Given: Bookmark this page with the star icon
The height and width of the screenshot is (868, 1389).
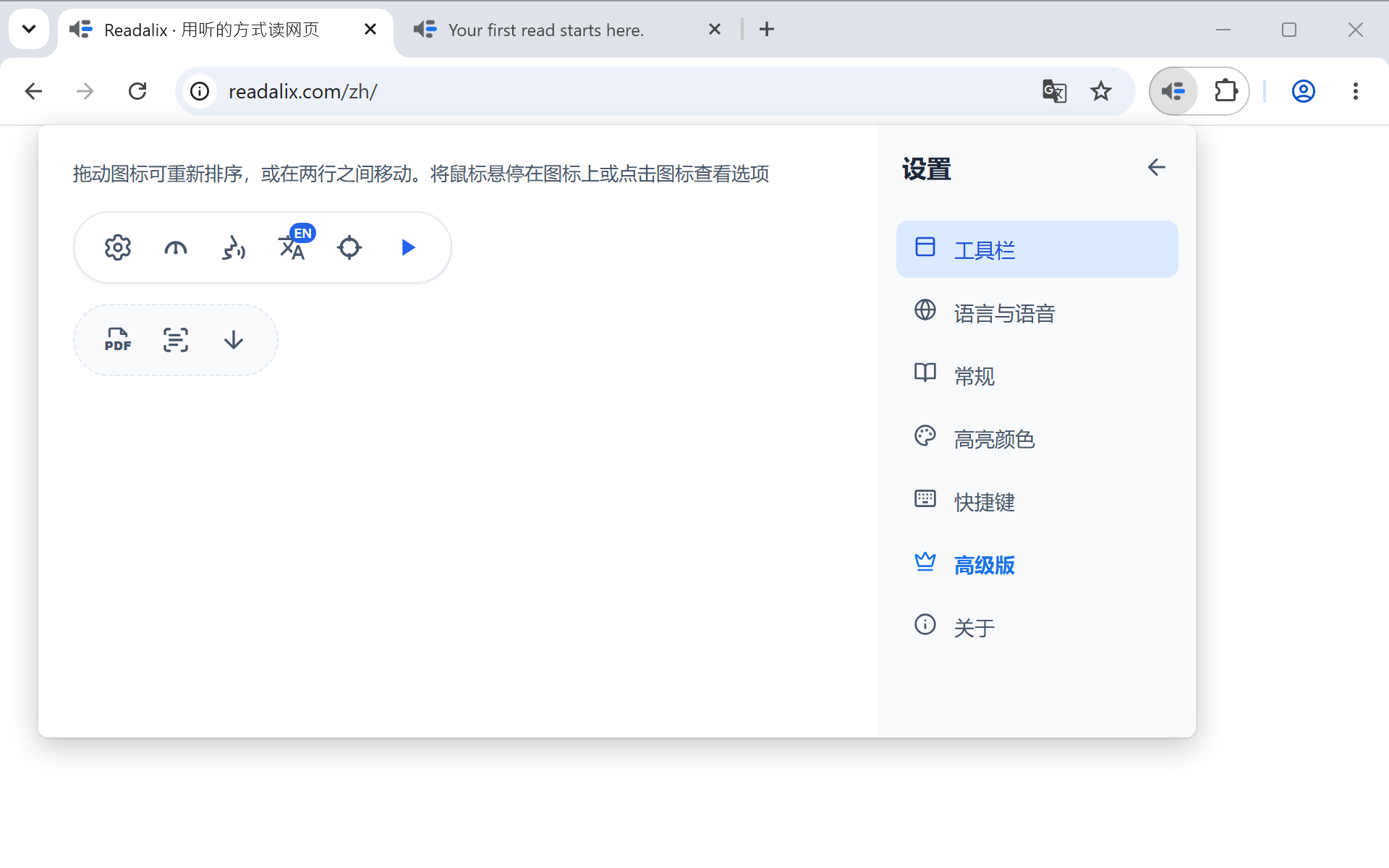Looking at the screenshot, I should click(x=1101, y=91).
